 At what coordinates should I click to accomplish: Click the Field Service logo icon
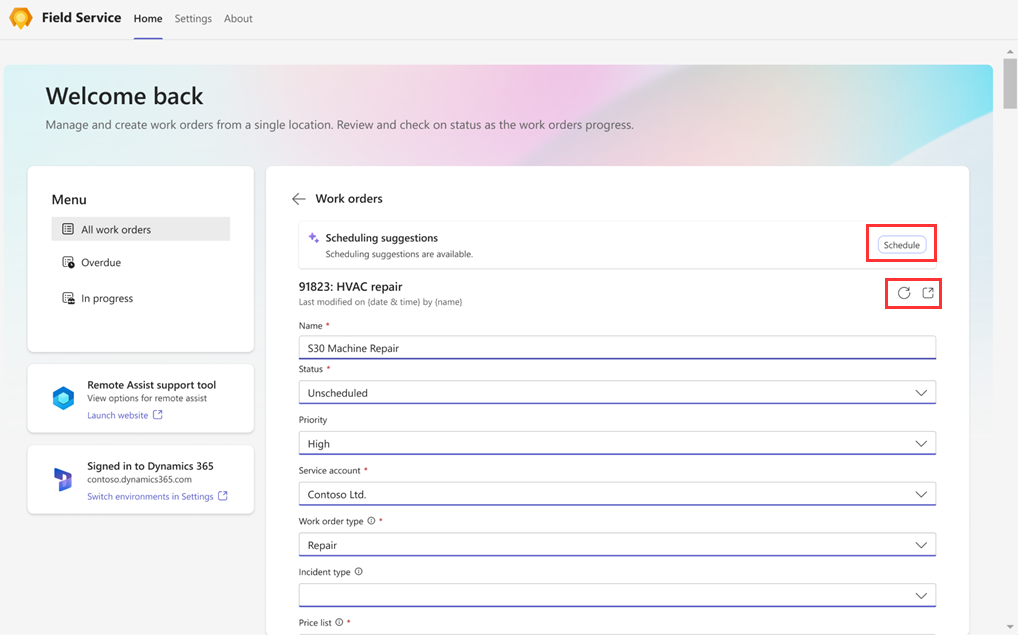coord(21,18)
